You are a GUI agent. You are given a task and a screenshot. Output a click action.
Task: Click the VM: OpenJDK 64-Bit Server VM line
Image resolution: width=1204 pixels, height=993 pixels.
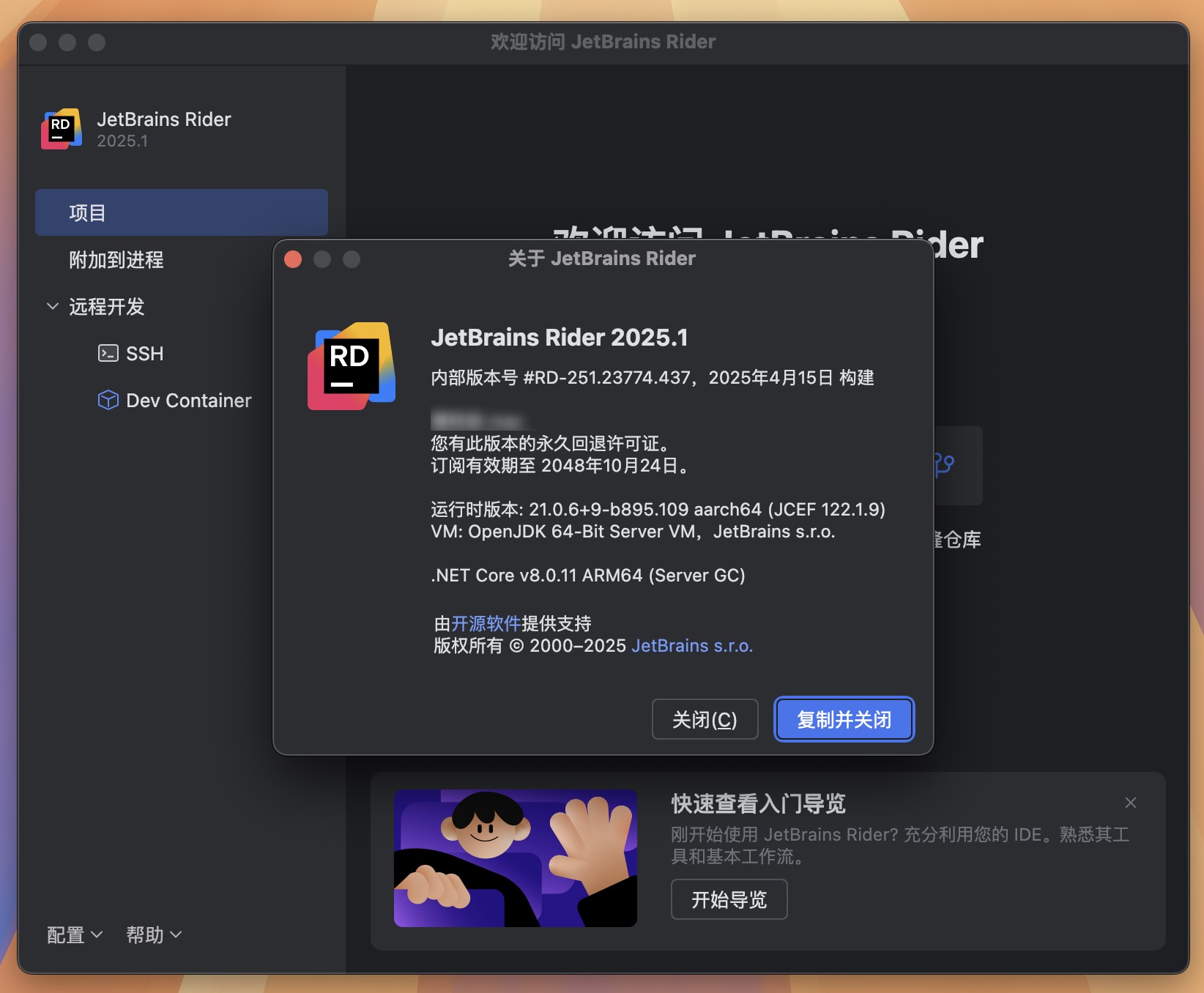tap(633, 531)
